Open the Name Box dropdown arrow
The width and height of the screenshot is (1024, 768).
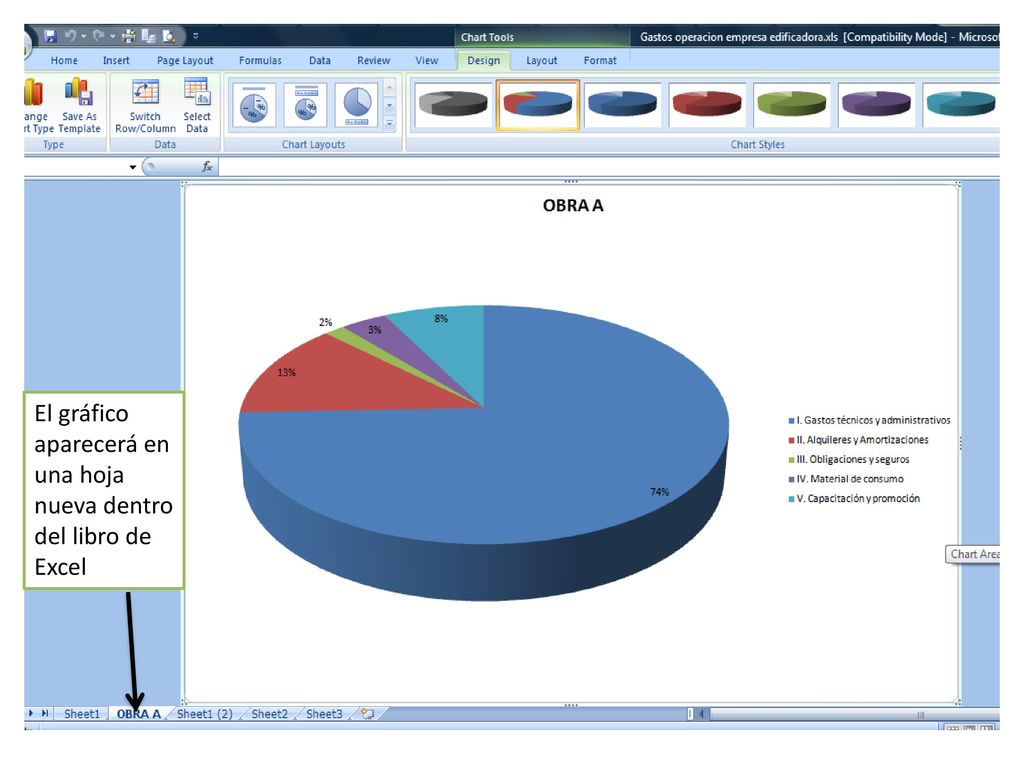(133, 167)
